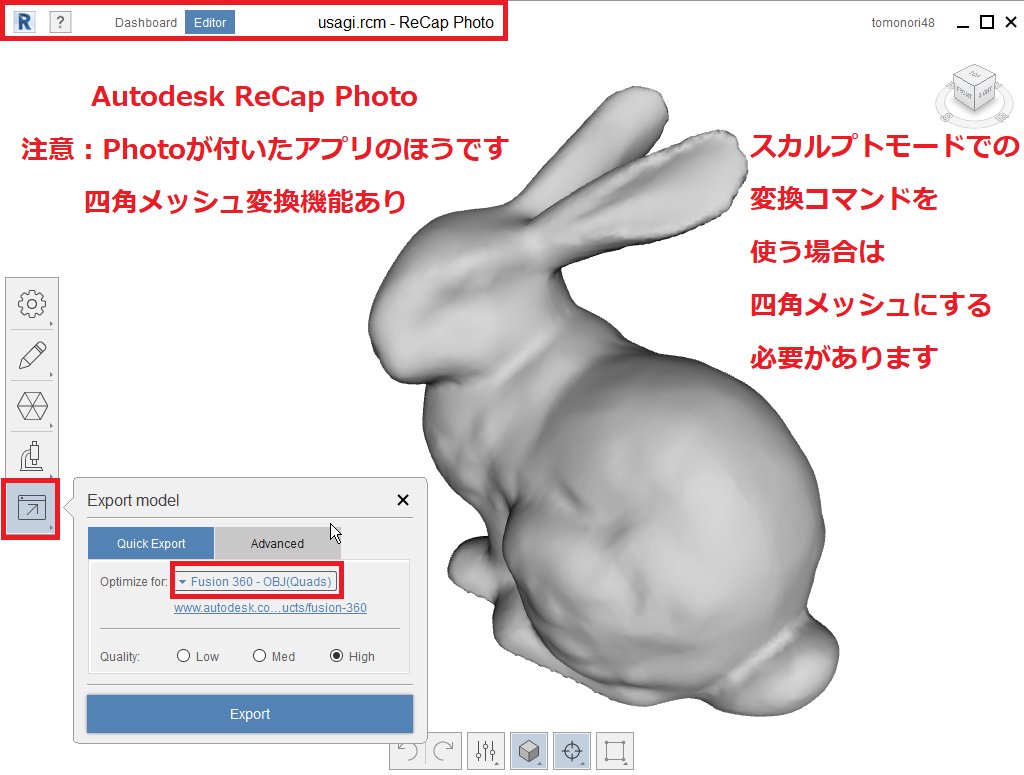Switch to the Dashboard view

[146, 23]
